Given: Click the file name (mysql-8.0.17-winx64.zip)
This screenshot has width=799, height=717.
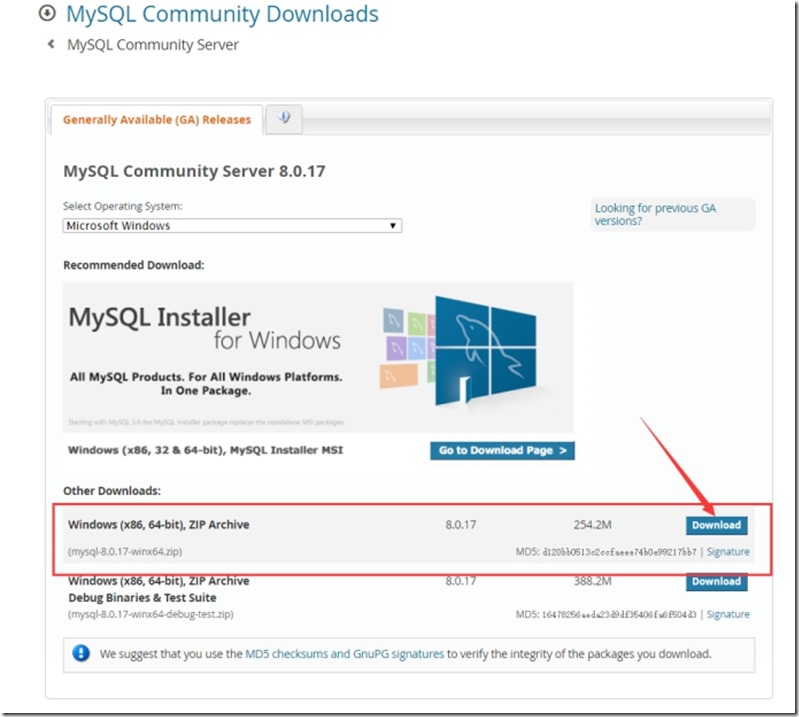Looking at the screenshot, I should (125, 551).
